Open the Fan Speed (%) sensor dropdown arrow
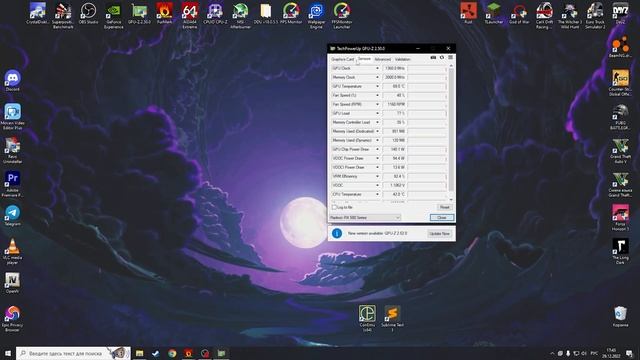 coord(377,95)
